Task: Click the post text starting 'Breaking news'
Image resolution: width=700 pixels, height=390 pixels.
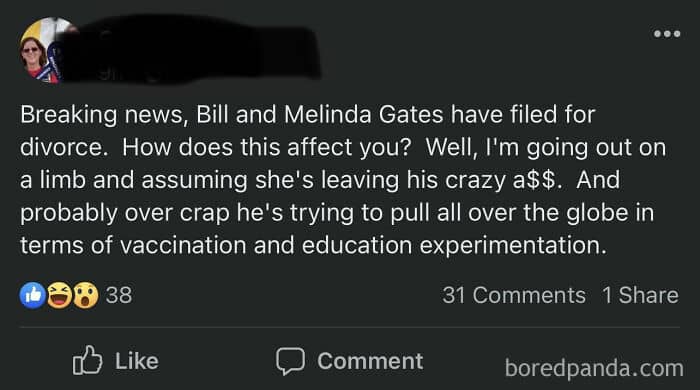Action: pos(343,180)
